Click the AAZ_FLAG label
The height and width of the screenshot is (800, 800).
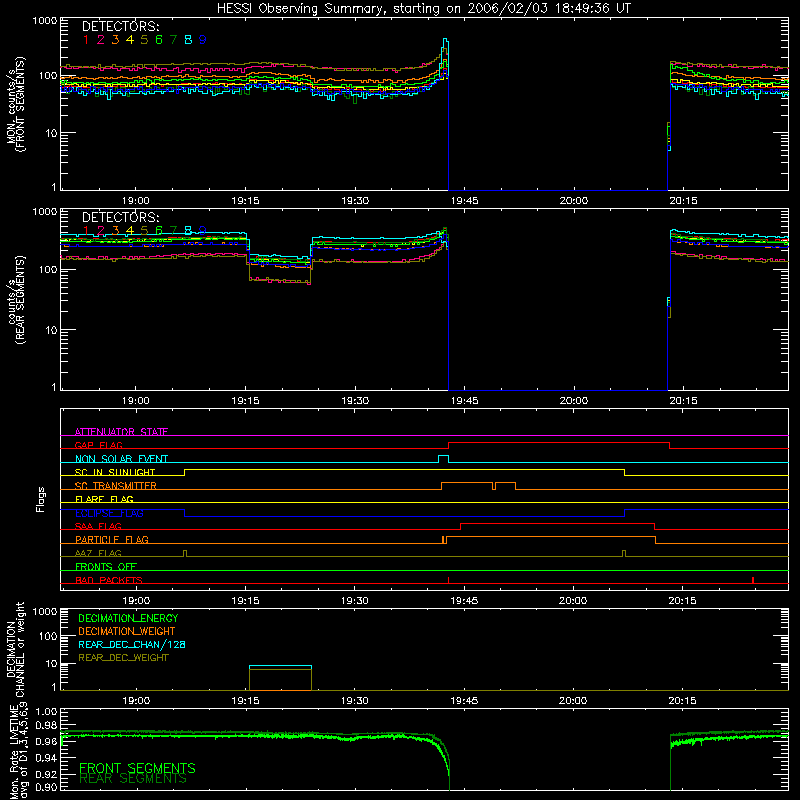(x=98, y=553)
